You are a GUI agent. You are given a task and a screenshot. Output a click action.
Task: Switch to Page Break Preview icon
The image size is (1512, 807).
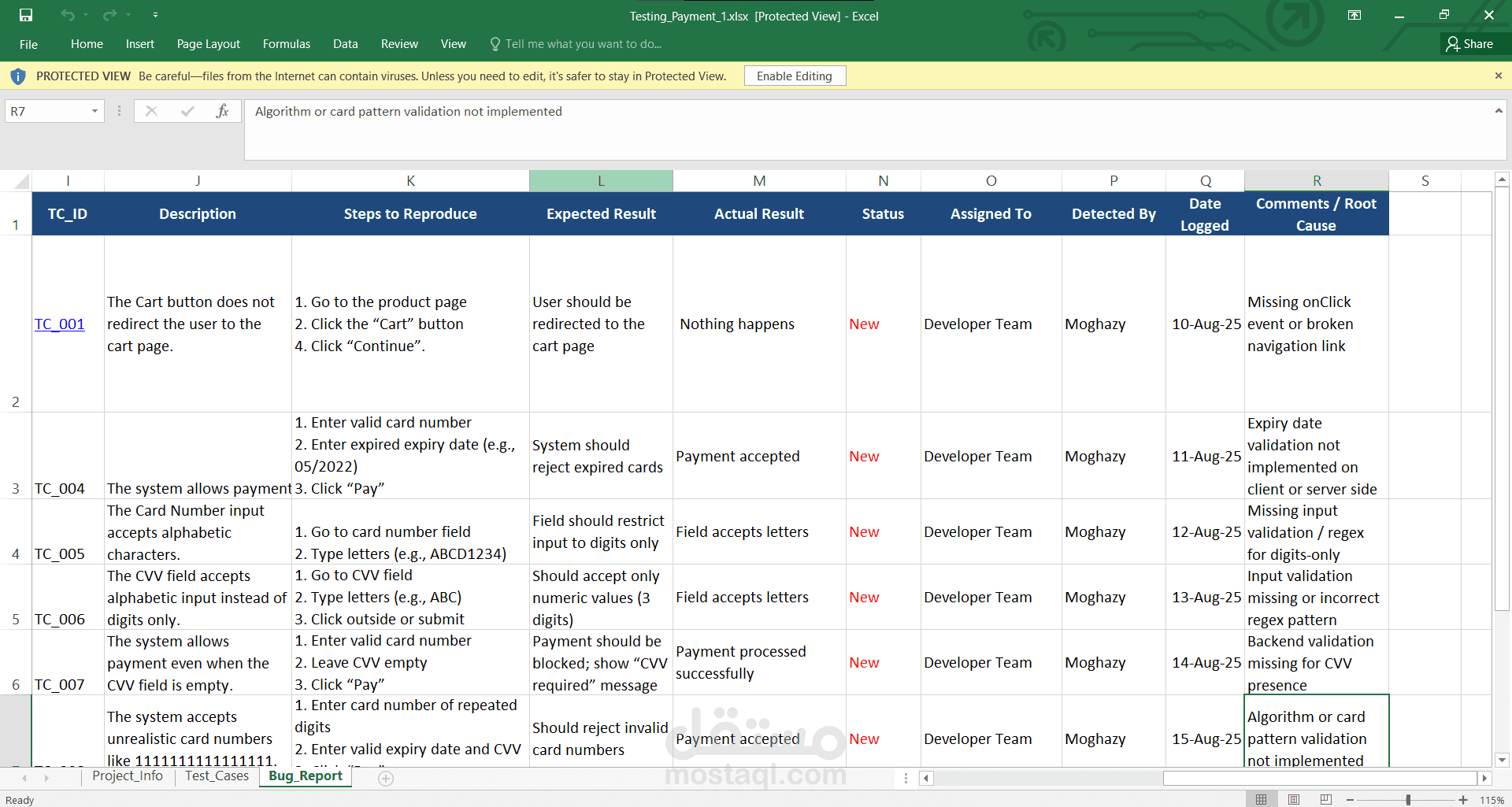tap(1326, 799)
